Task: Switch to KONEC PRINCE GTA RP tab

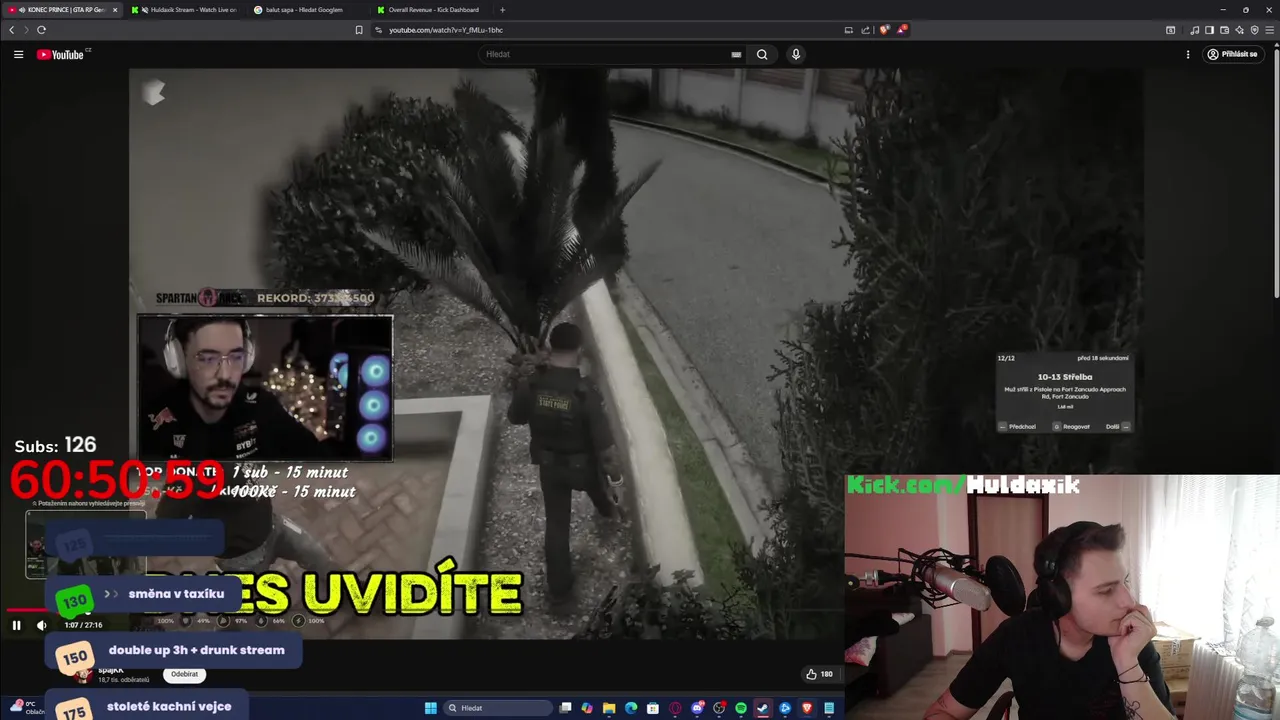Action: point(60,10)
